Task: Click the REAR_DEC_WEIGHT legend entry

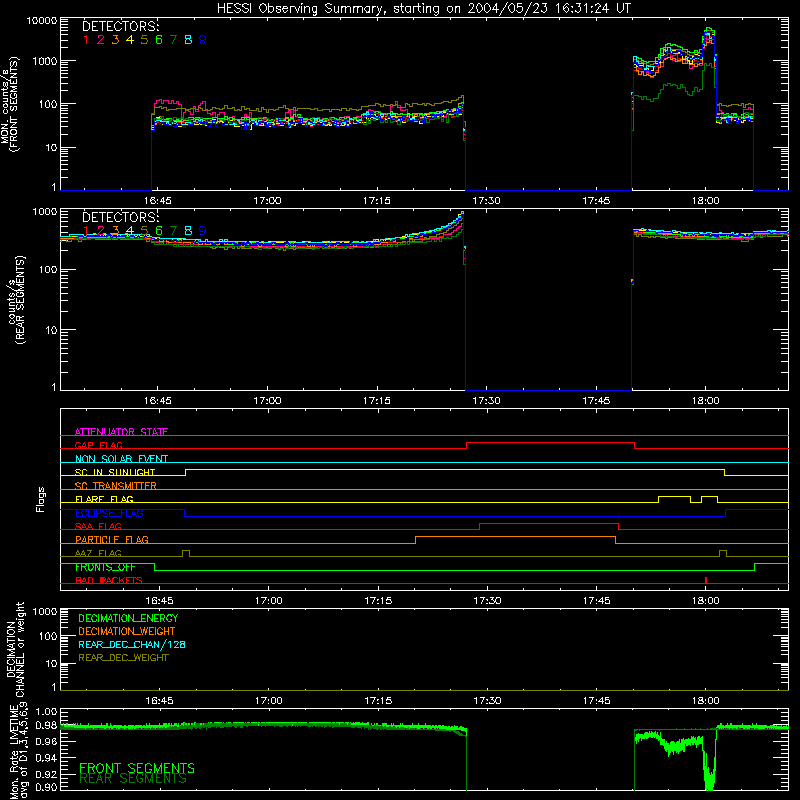Action: click(x=123, y=658)
